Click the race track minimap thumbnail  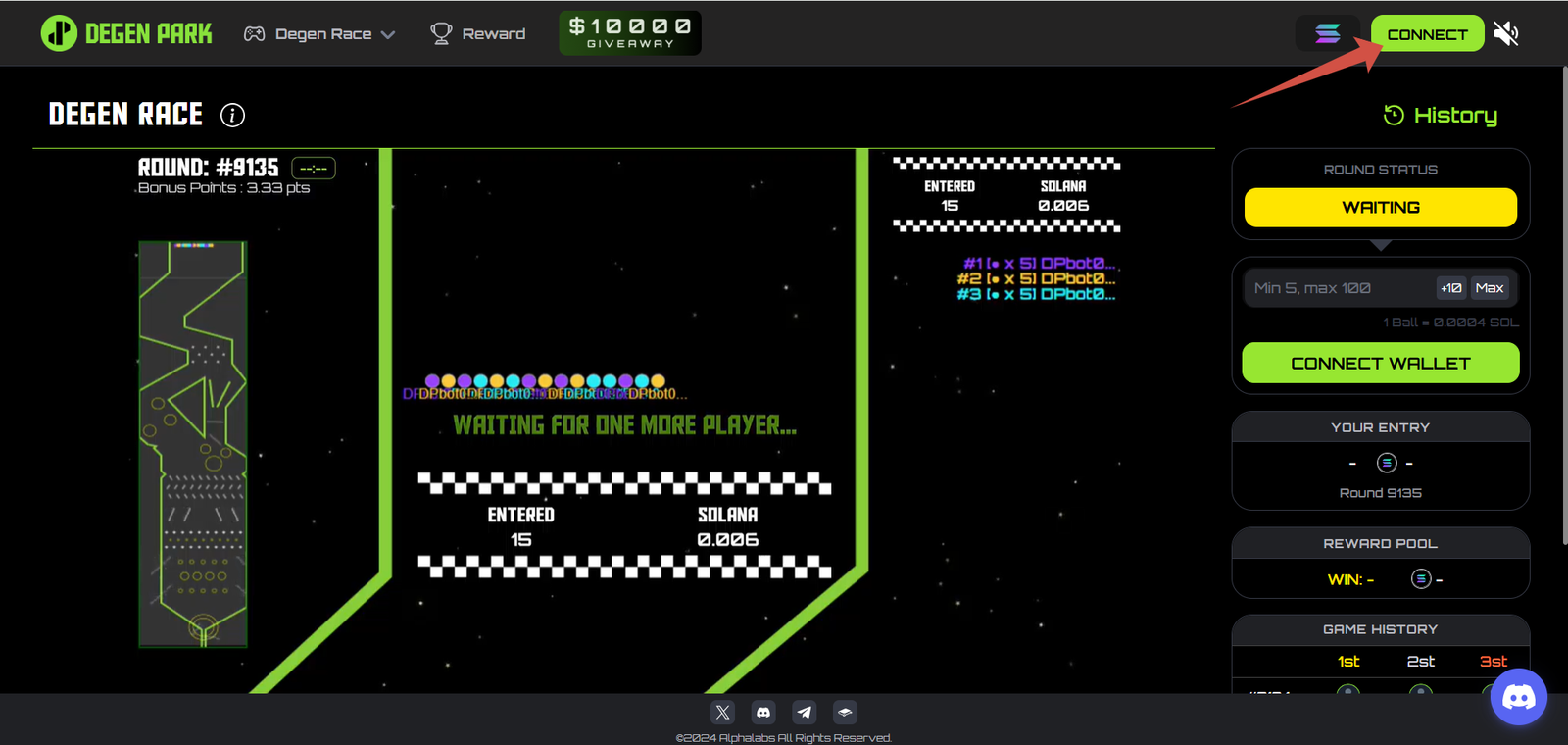[193, 444]
